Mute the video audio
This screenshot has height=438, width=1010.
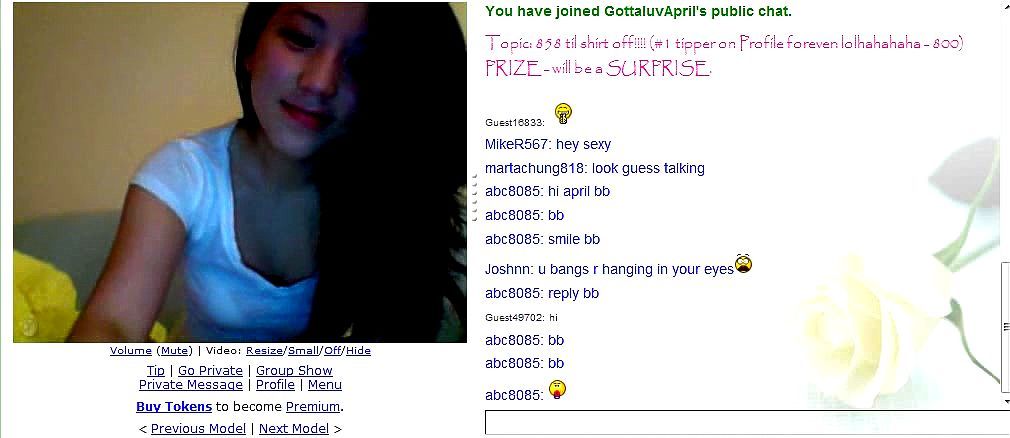pos(175,350)
